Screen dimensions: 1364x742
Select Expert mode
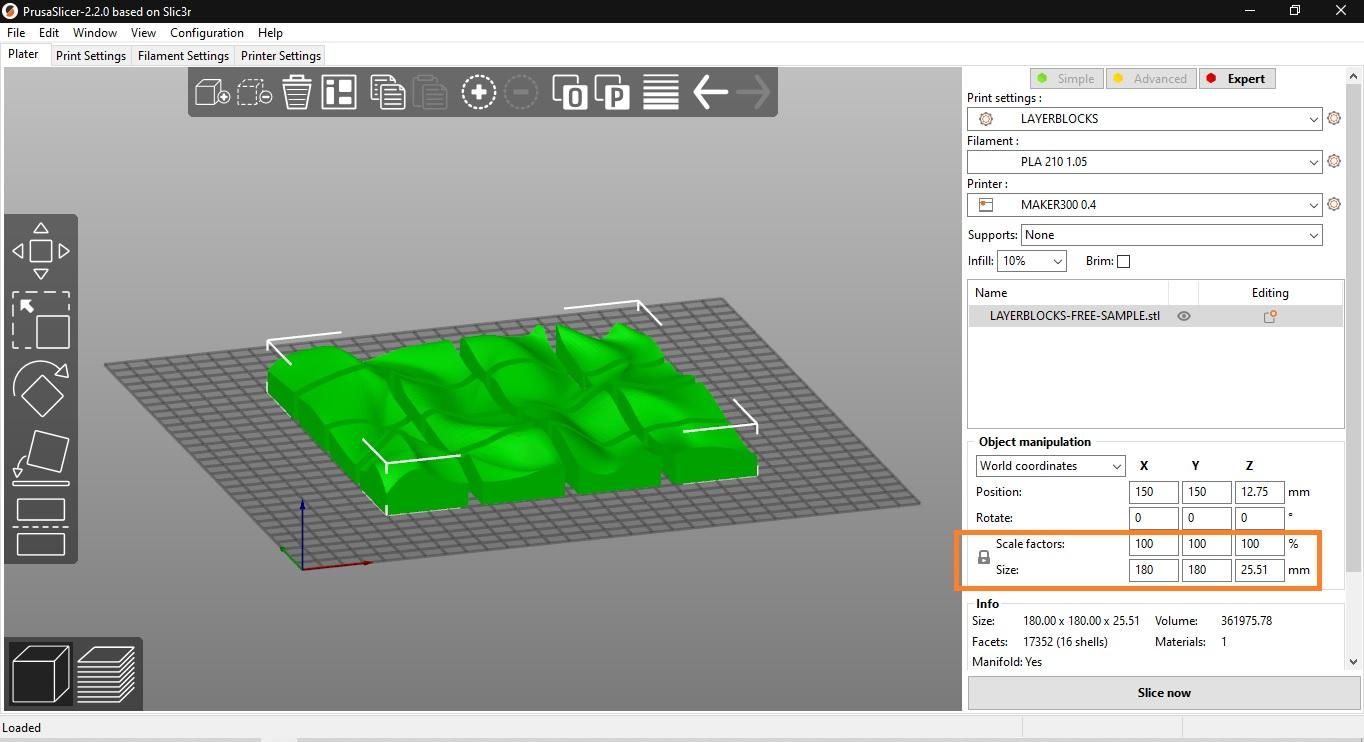[1236, 79]
